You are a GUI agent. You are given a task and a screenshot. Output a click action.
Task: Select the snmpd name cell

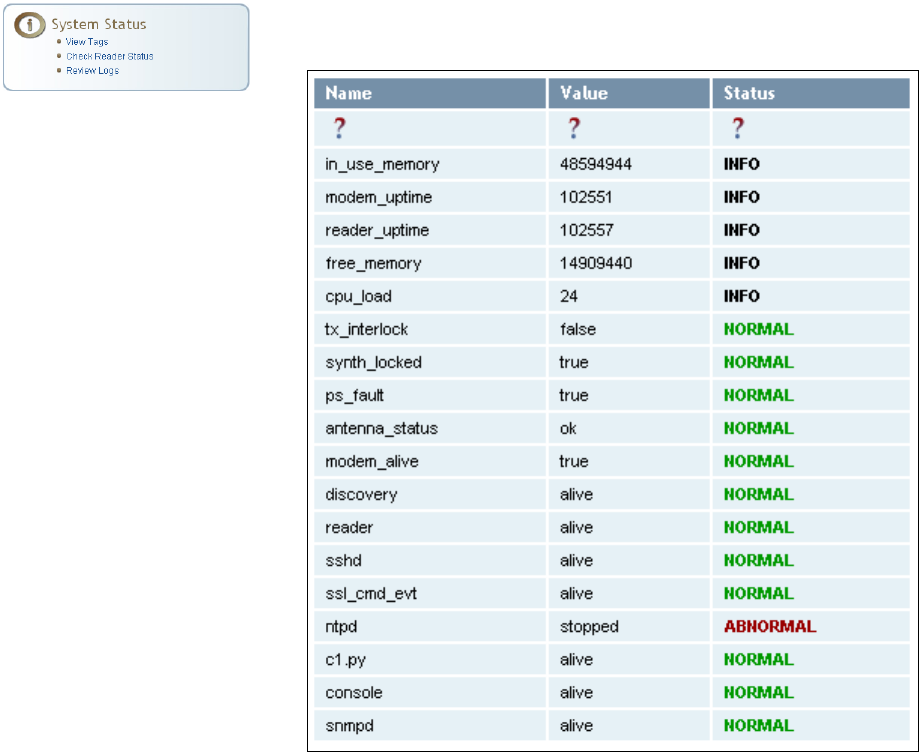(430, 725)
